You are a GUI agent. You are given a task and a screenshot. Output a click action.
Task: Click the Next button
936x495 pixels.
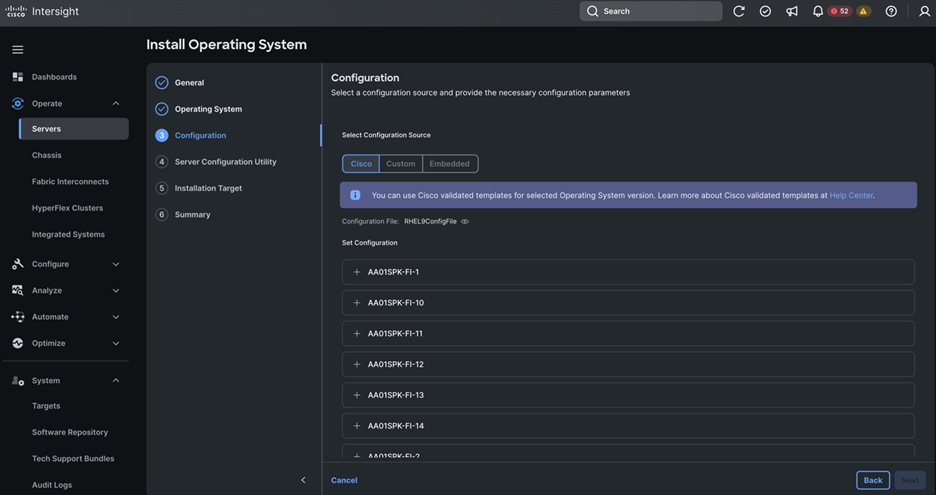[910, 480]
